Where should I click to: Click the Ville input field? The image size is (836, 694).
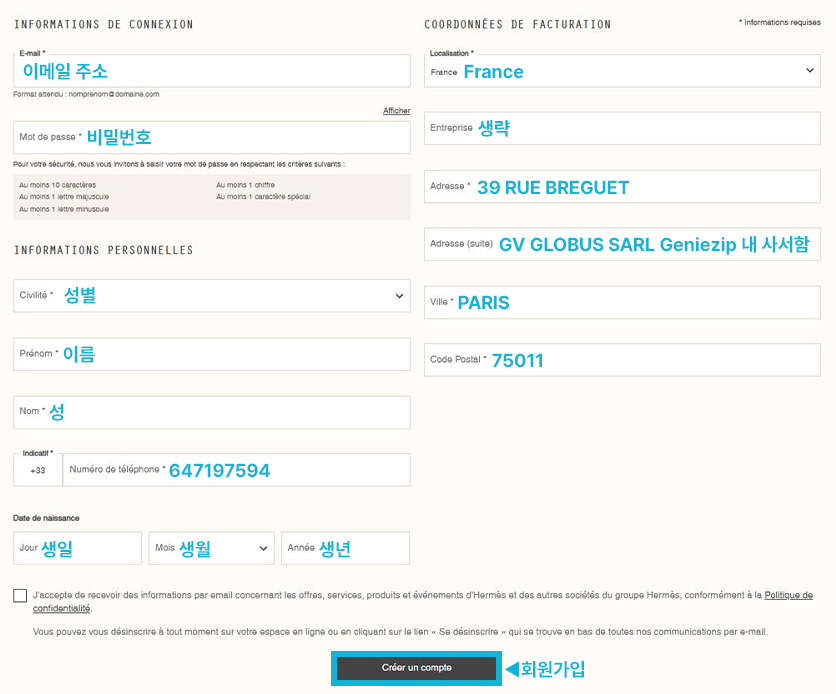click(x=622, y=302)
